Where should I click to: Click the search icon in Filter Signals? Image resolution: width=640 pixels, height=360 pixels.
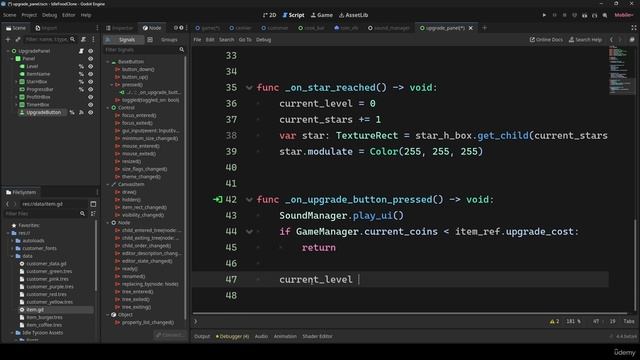[x=182, y=50]
